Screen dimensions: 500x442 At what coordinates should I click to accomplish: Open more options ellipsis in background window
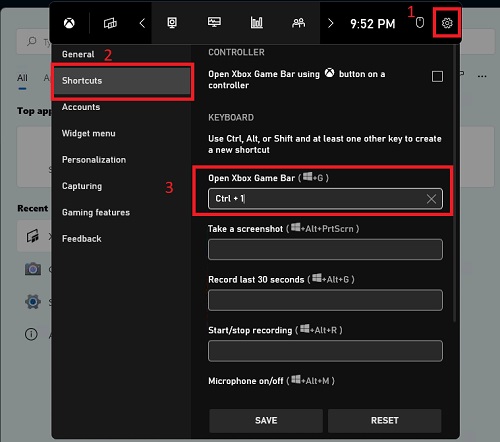click(482, 76)
